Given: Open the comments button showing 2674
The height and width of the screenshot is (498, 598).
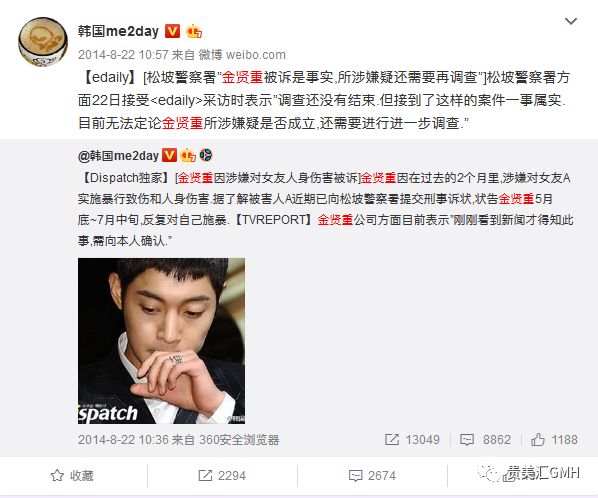Looking at the screenshot, I should 372,476.
